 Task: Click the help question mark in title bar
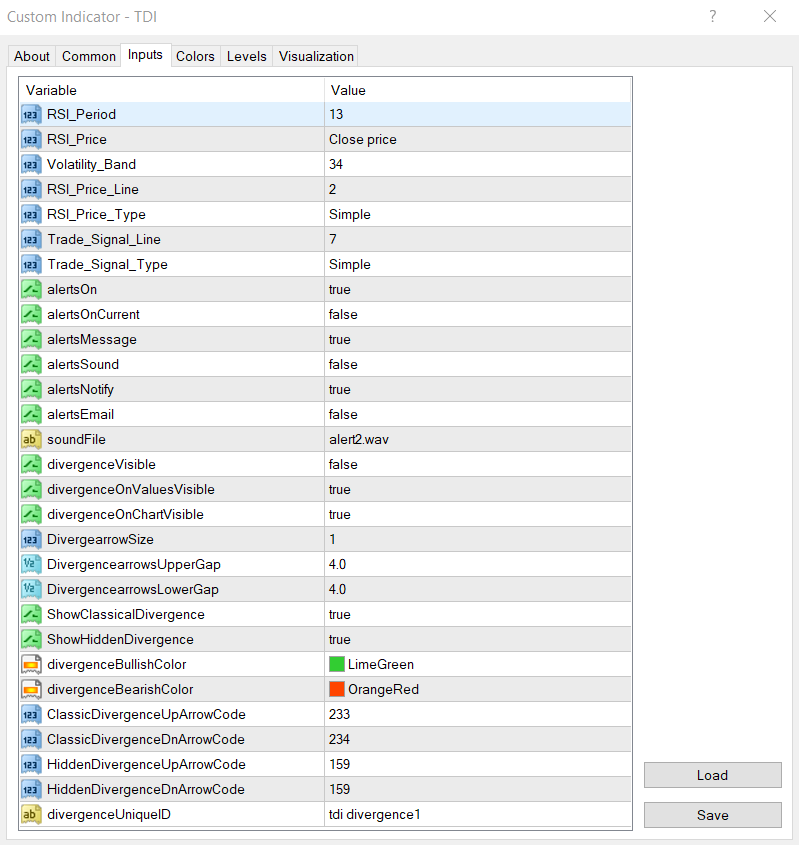(713, 16)
